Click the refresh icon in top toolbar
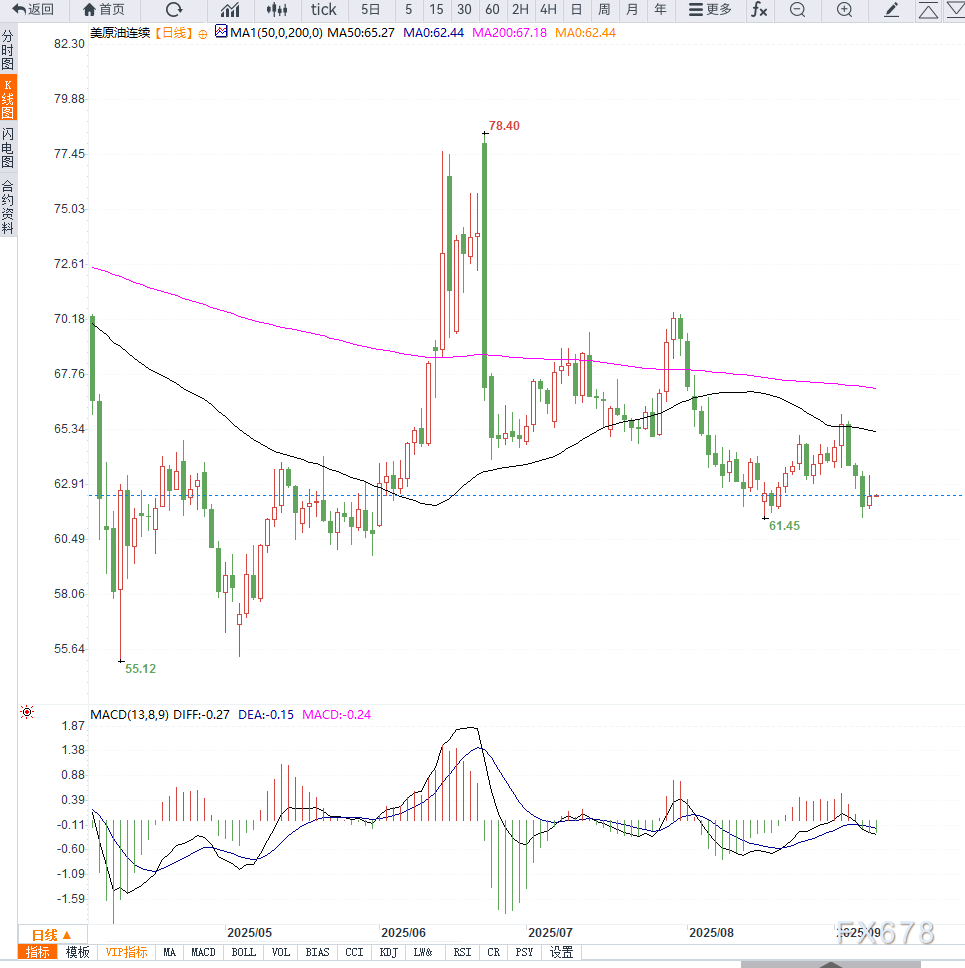Screen dimensions: 965x968 (x=174, y=10)
